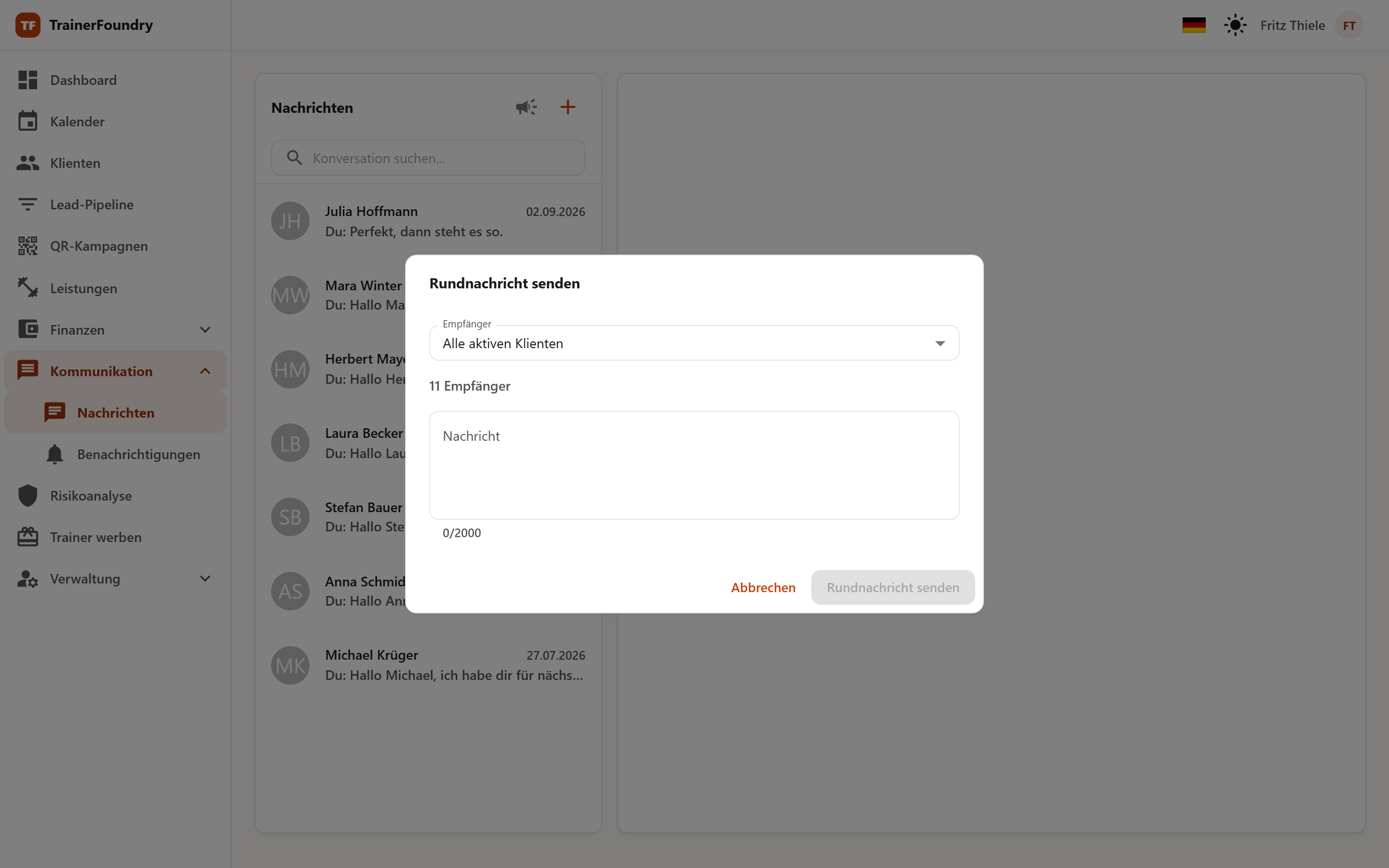Click into the Nachricht text area
Viewport: 1389px width, 868px height.
pos(694,465)
